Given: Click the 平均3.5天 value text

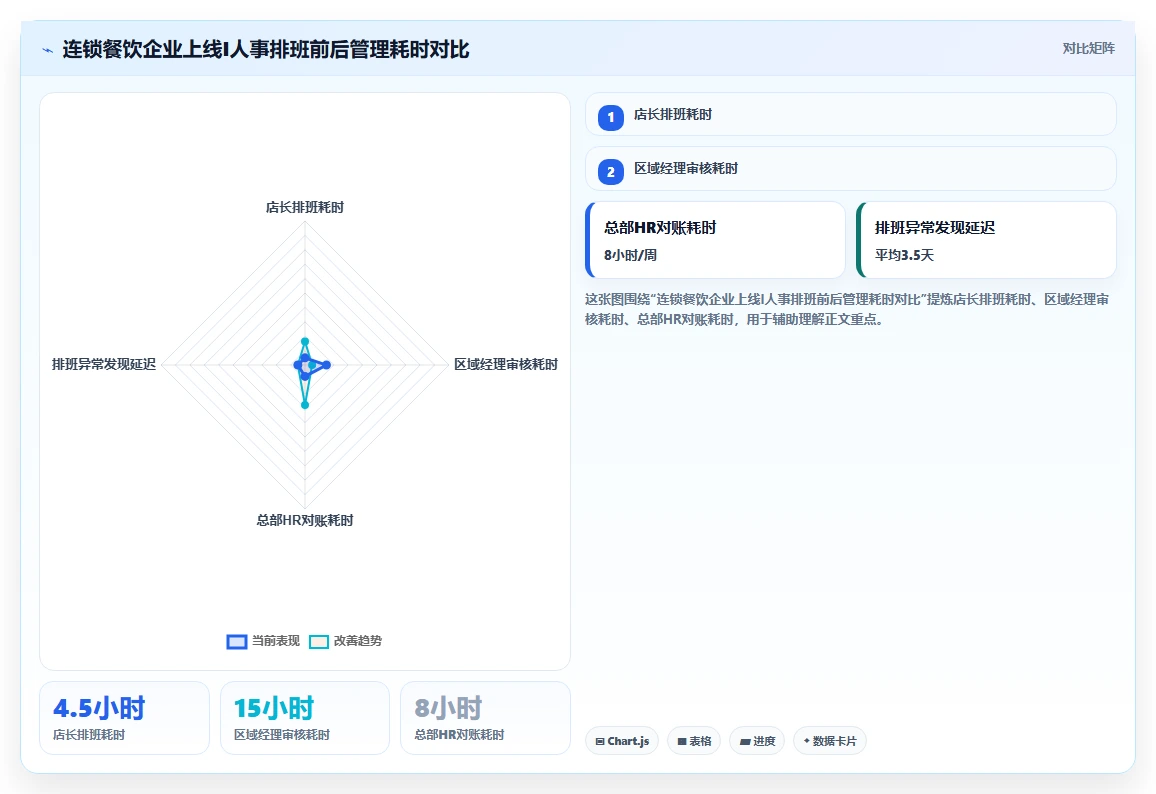Looking at the screenshot, I should coord(904,255).
